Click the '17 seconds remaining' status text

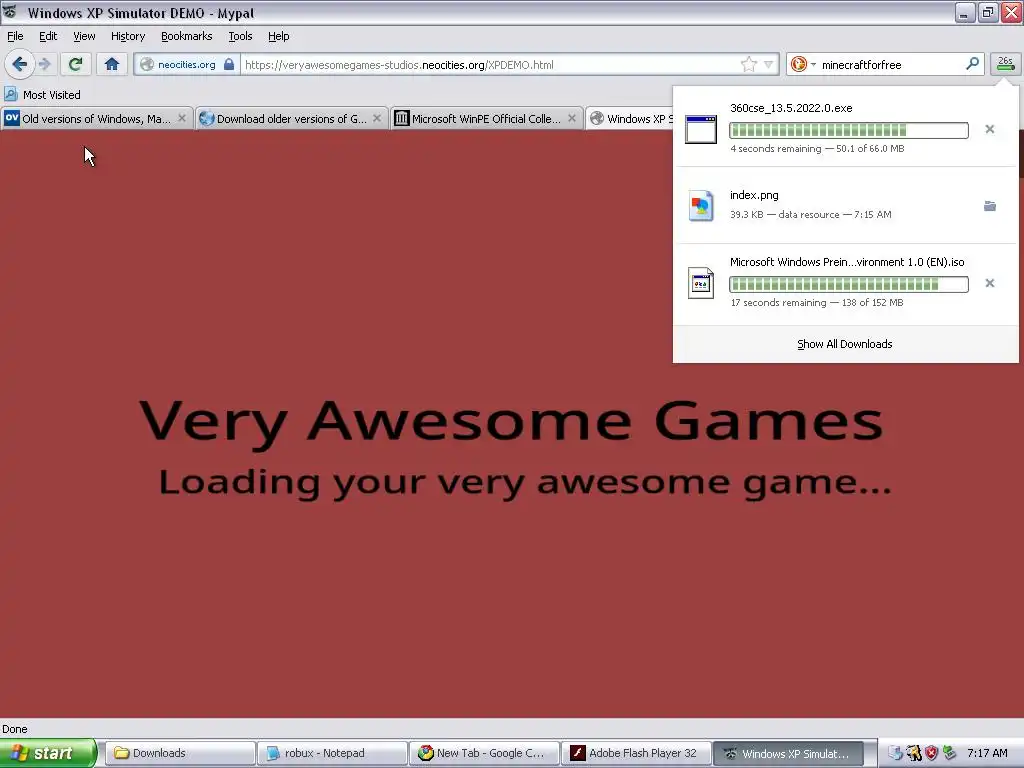778,303
